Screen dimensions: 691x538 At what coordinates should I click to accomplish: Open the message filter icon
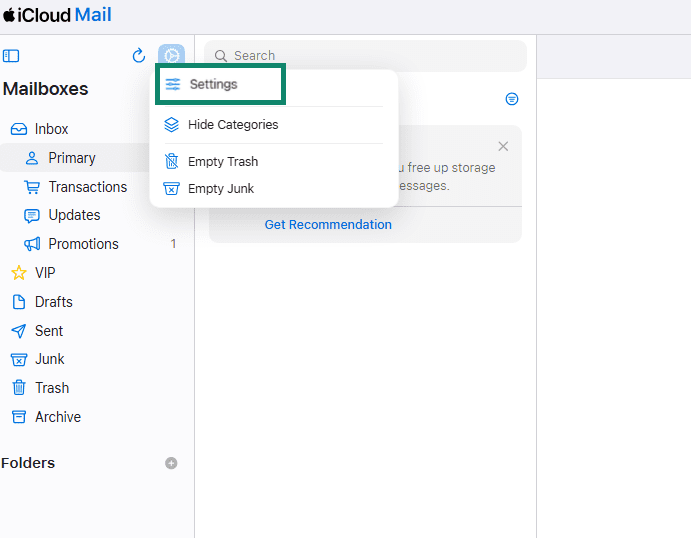[x=512, y=99]
